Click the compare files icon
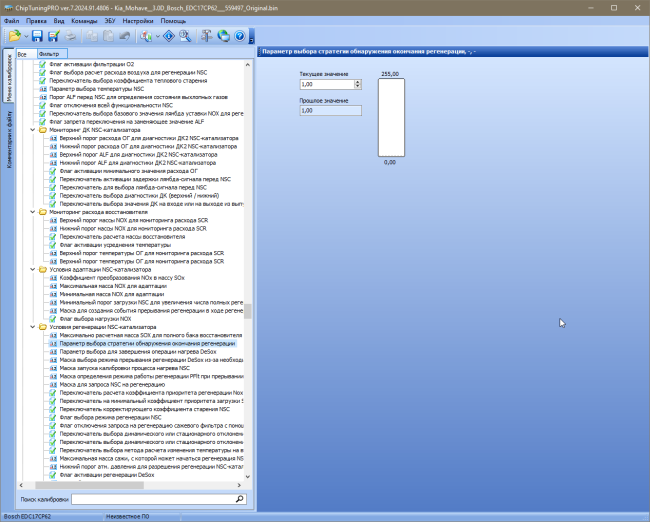 point(146,36)
